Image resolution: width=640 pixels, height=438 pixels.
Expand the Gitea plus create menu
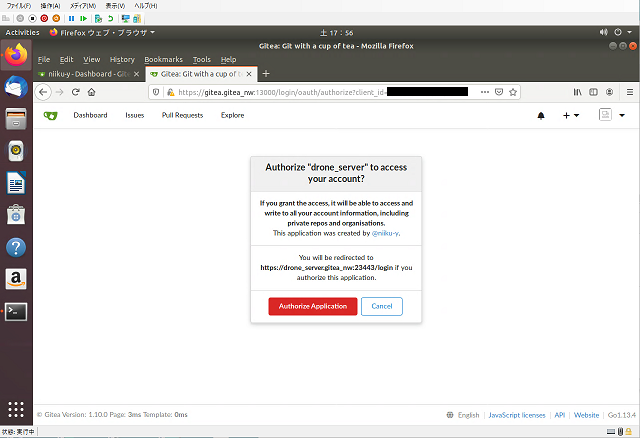click(x=571, y=116)
